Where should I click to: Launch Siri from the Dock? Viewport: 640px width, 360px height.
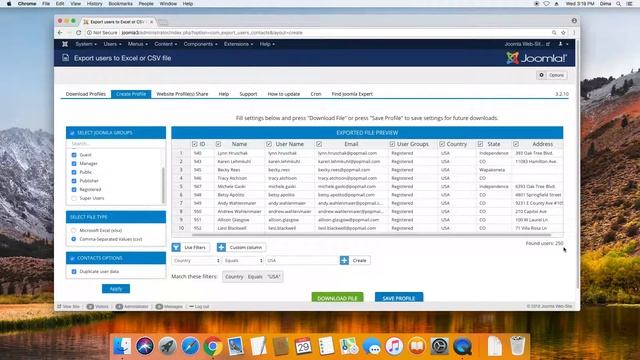pyautogui.click(x=144, y=346)
